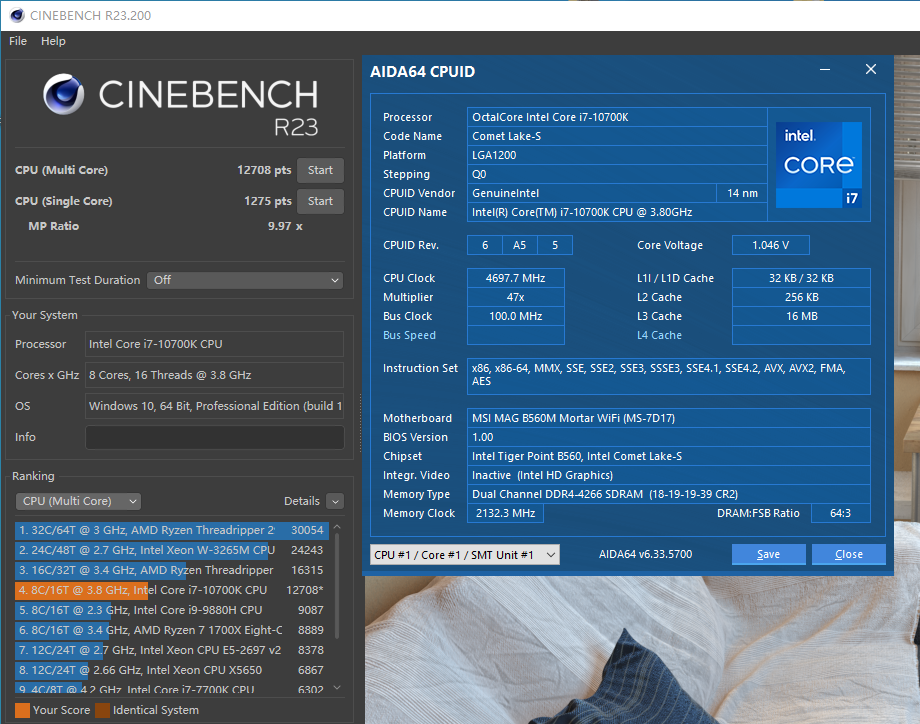Viewport: 920px width, 724px height.
Task: Click the ranking list scroll-up arrow
Action: pos(337,527)
